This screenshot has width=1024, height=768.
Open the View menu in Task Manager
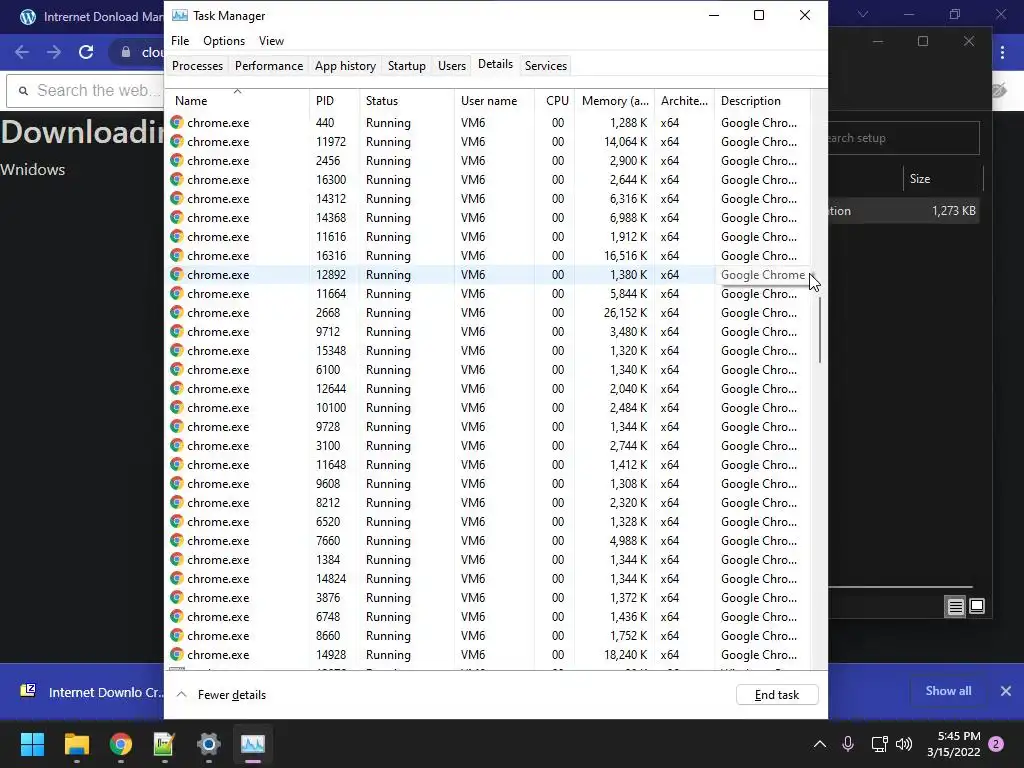pos(271,40)
